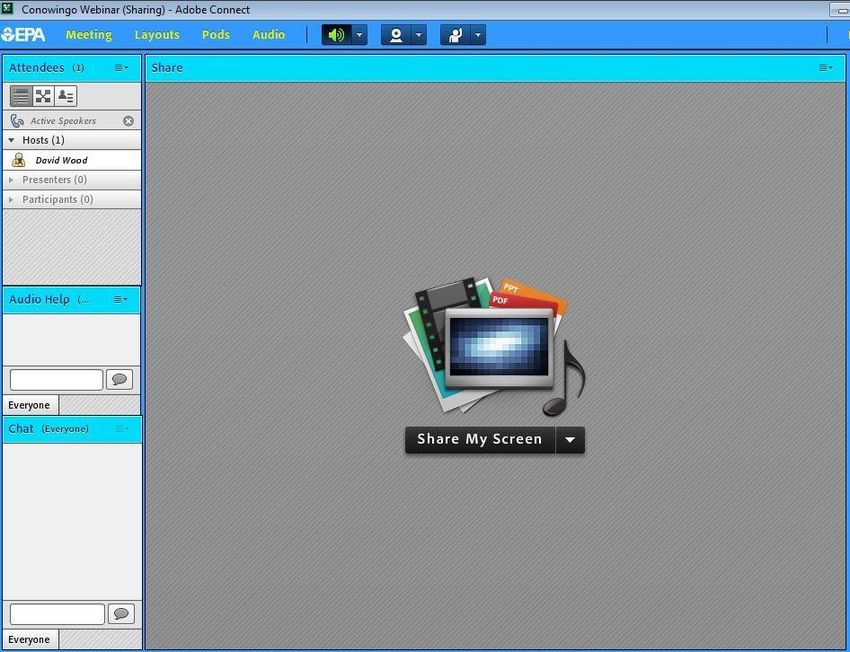Open Share pod options menu
This screenshot has width=850, height=652.
tap(826, 68)
